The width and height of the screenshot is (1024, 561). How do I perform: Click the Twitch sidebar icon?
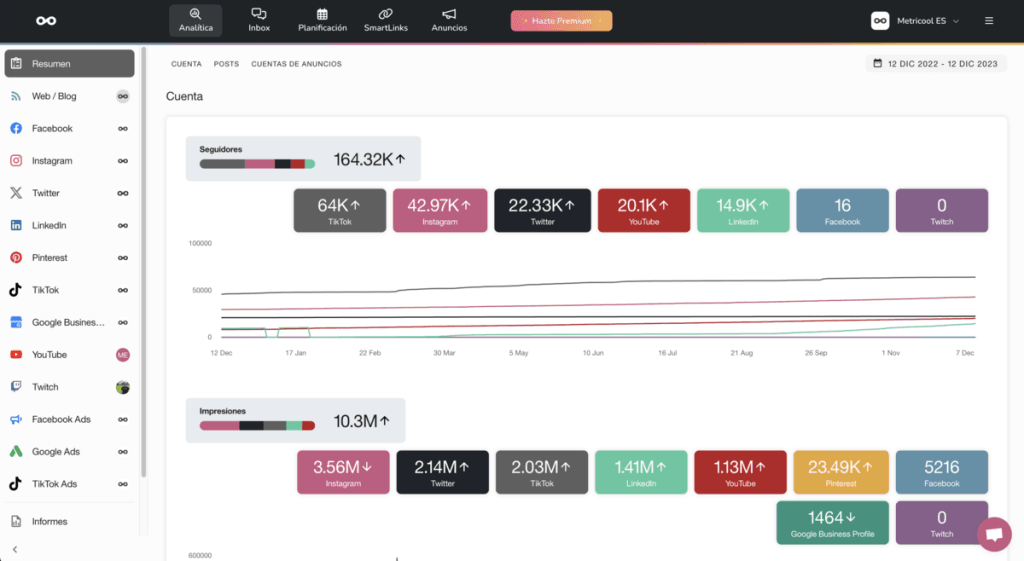[x=16, y=387]
